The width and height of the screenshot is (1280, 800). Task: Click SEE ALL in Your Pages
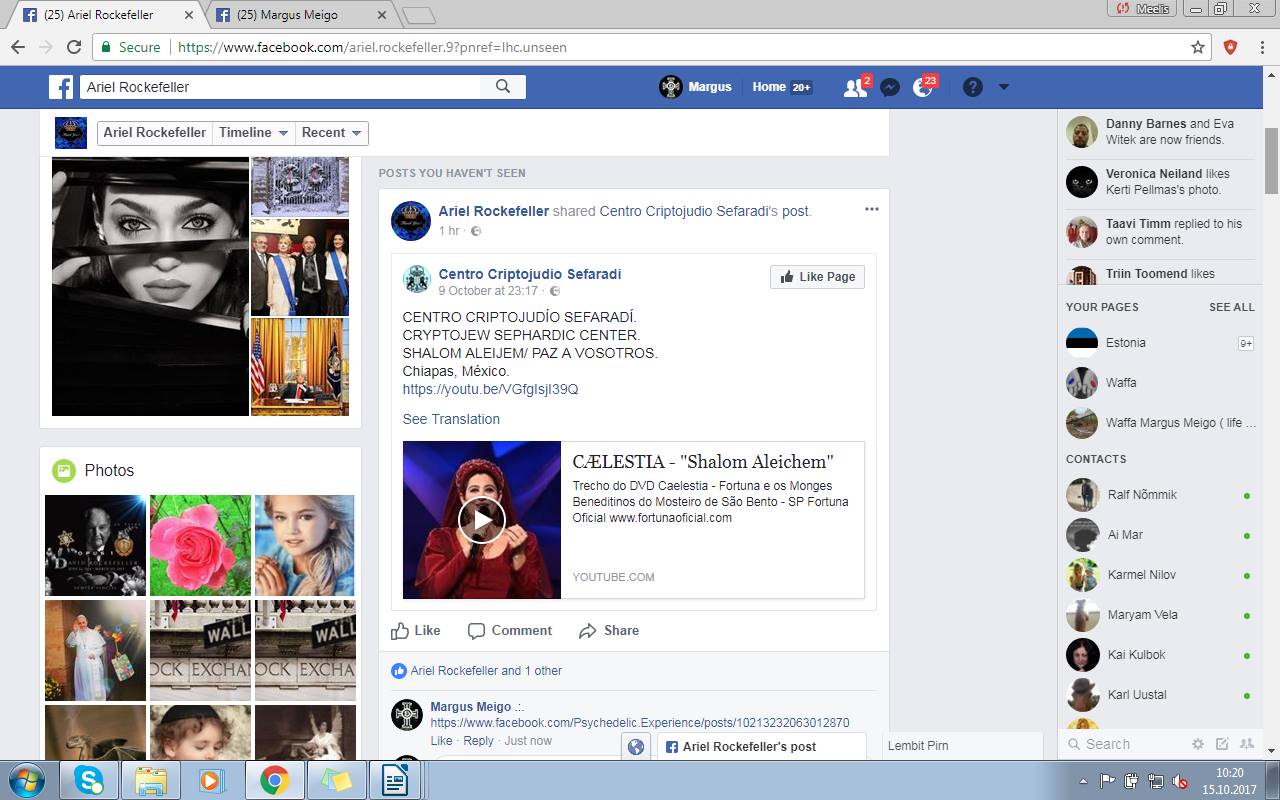[x=1231, y=307]
